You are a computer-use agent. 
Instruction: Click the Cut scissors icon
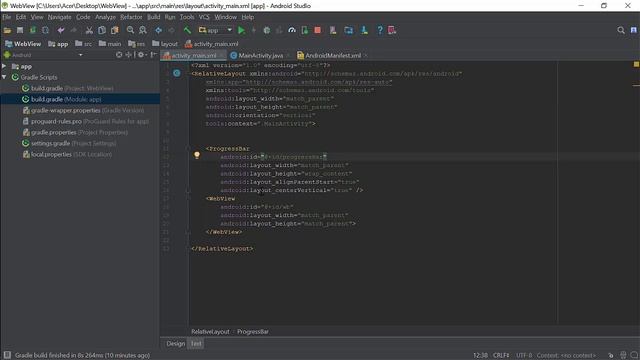point(89,30)
